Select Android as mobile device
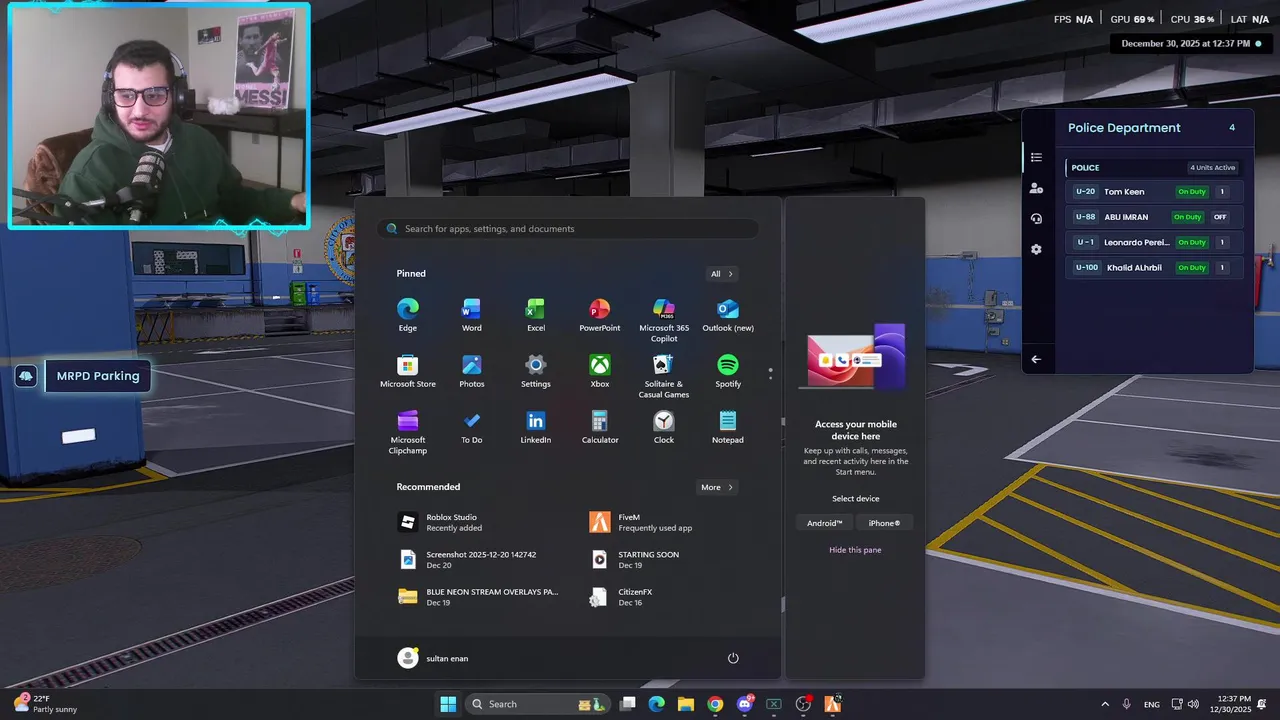1280x720 pixels. (825, 523)
